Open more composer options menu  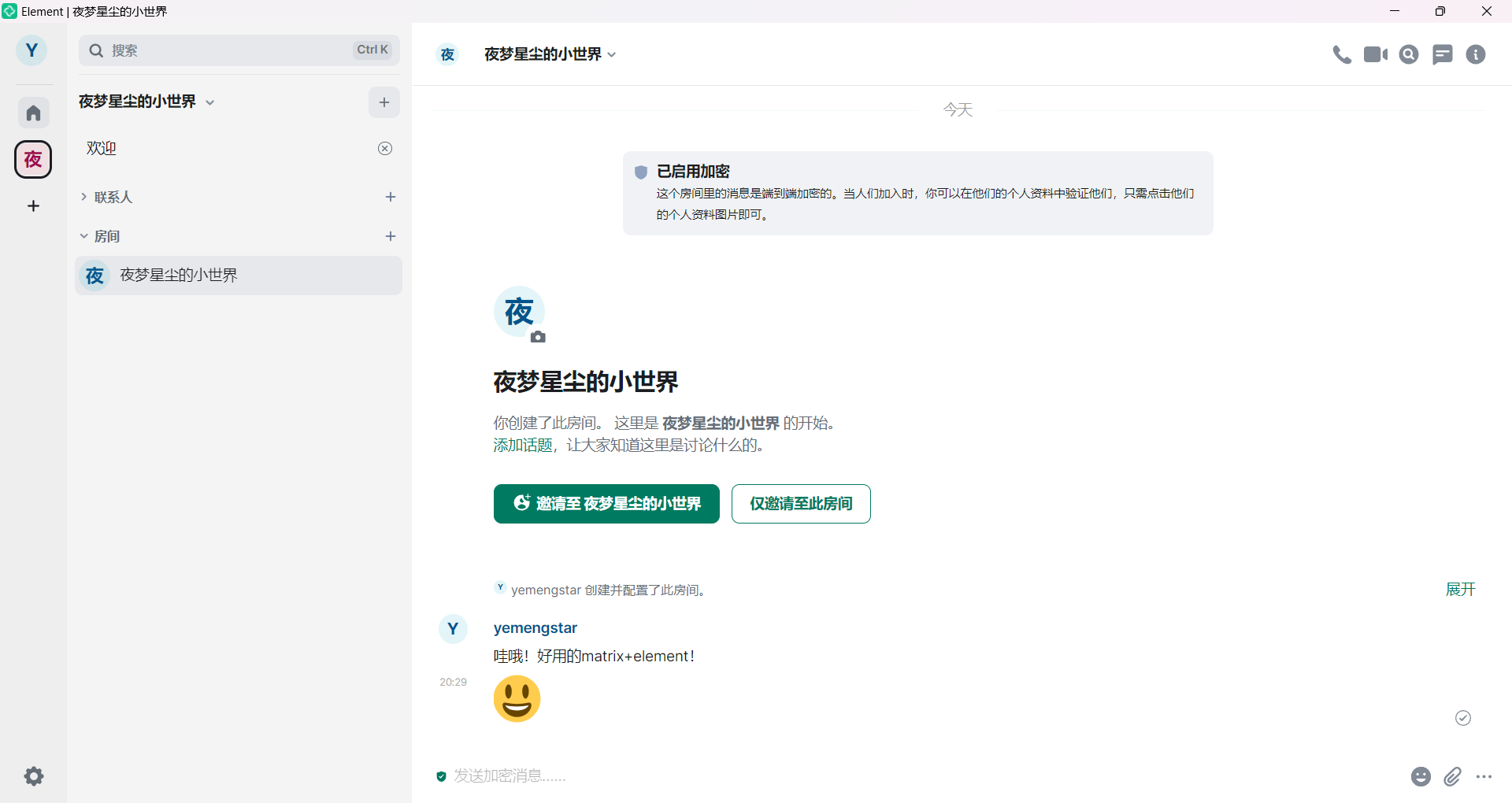(1484, 777)
